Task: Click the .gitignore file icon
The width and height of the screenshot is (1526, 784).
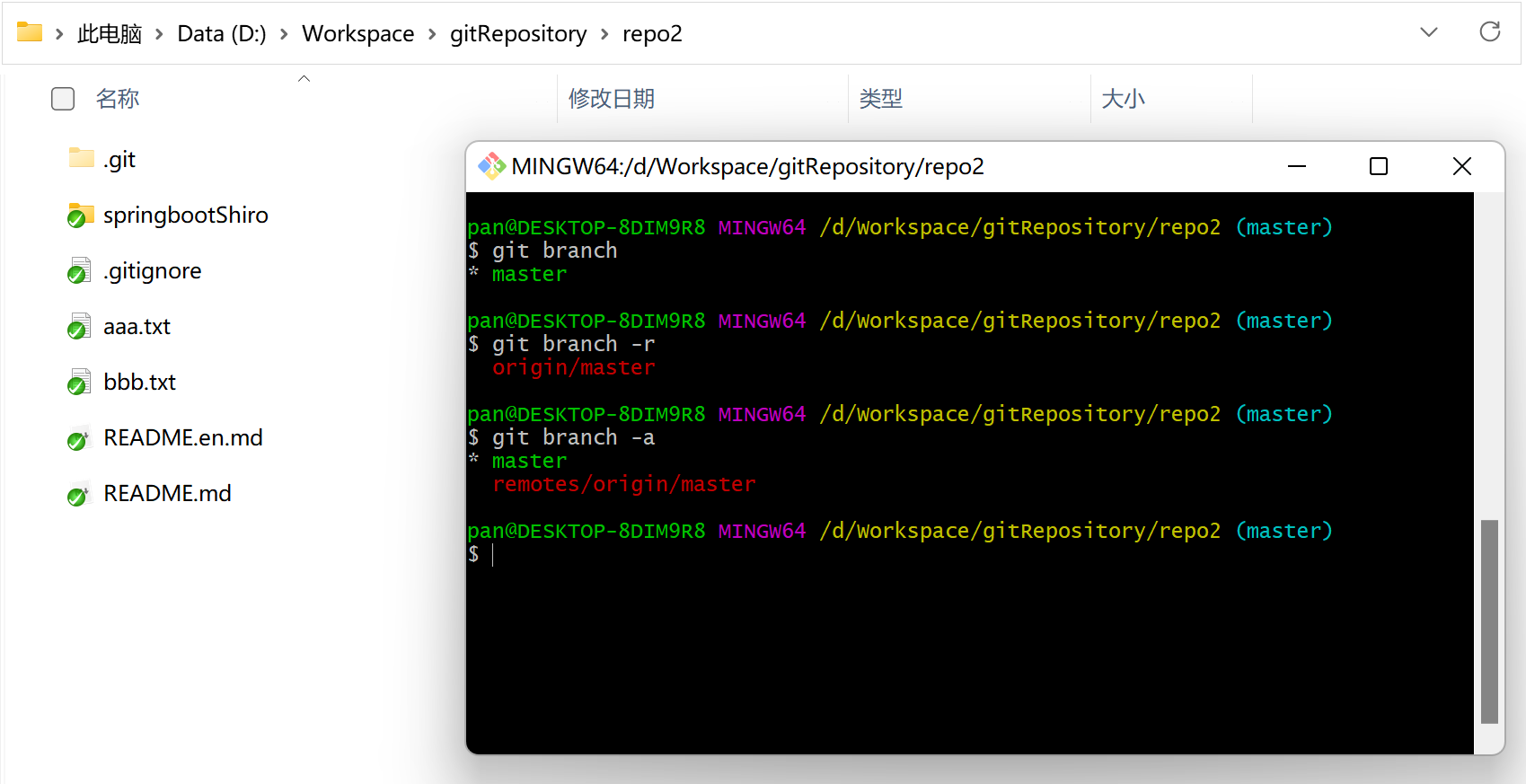Action: [80, 271]
